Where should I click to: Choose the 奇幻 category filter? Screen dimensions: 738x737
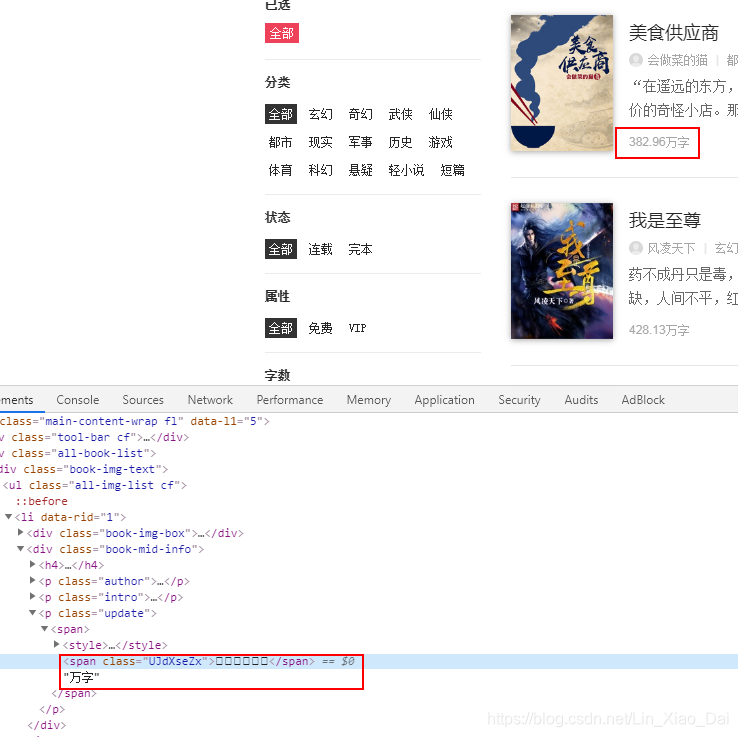(x=361, y=114)
